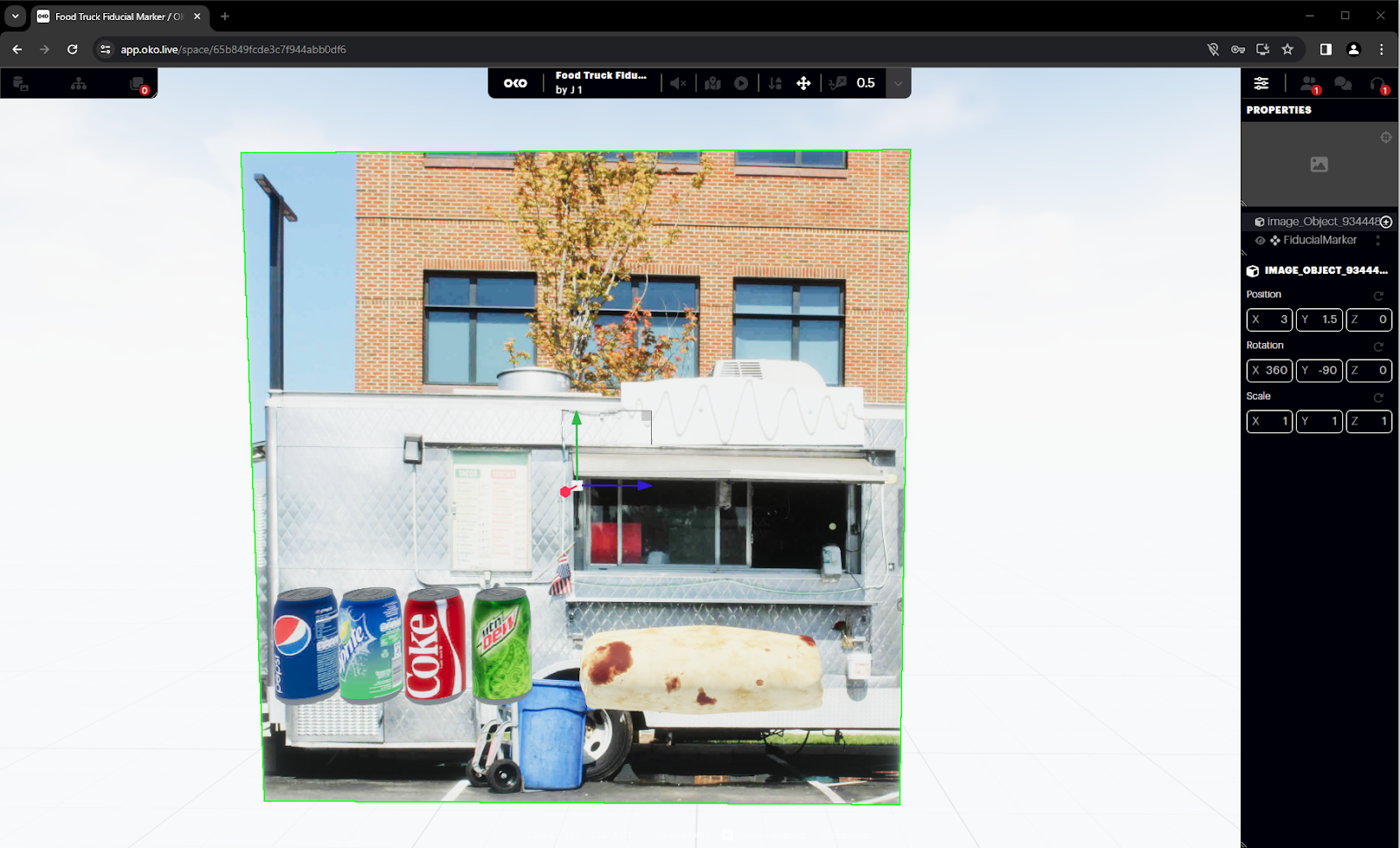The height and width of the screenshot is (848, 1400).
Task: Toggle the flight mode icon near the speed value
Action: (837, 82)
